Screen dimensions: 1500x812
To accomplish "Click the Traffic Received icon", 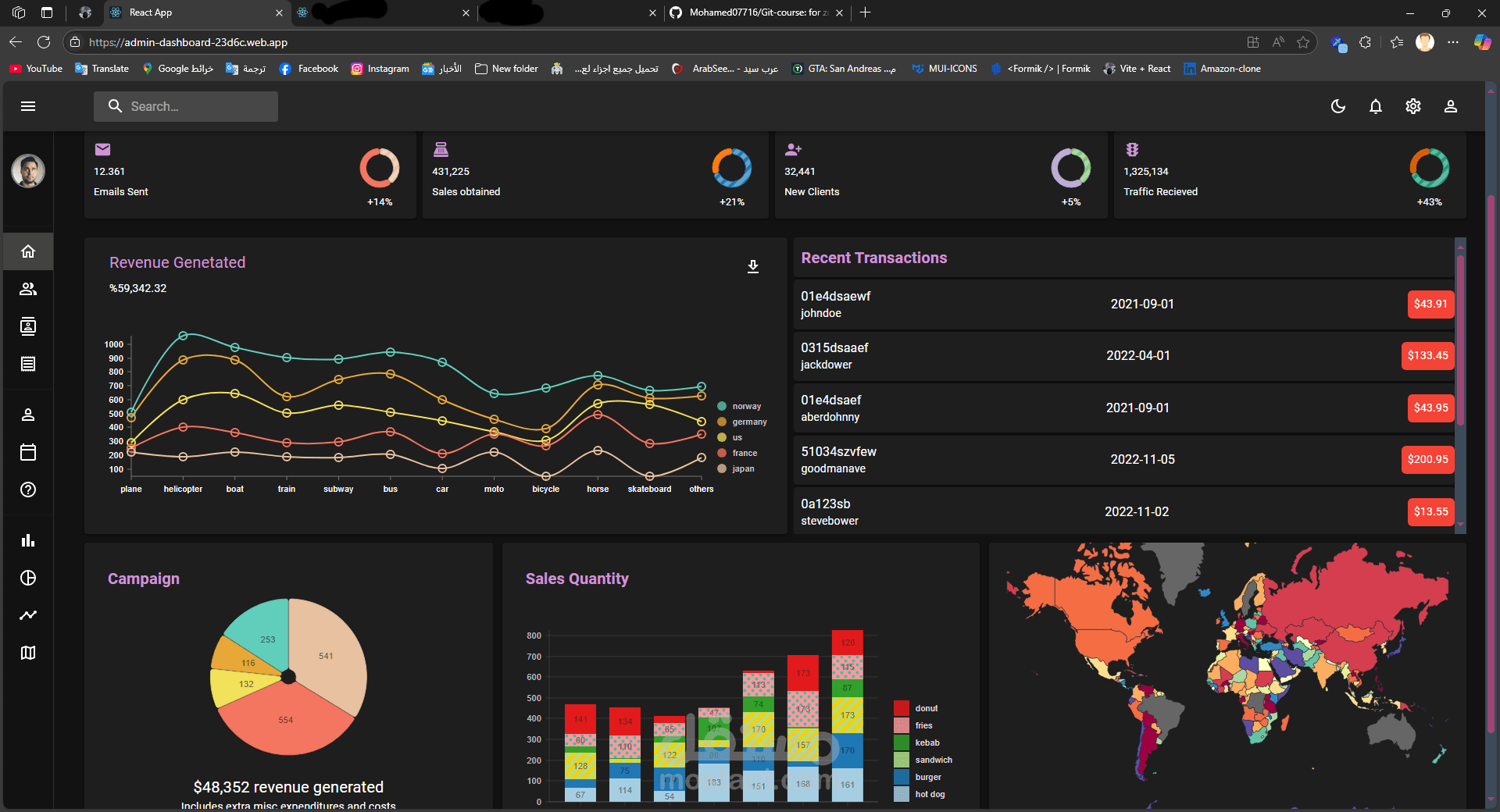I will (x=1132, y=149).
